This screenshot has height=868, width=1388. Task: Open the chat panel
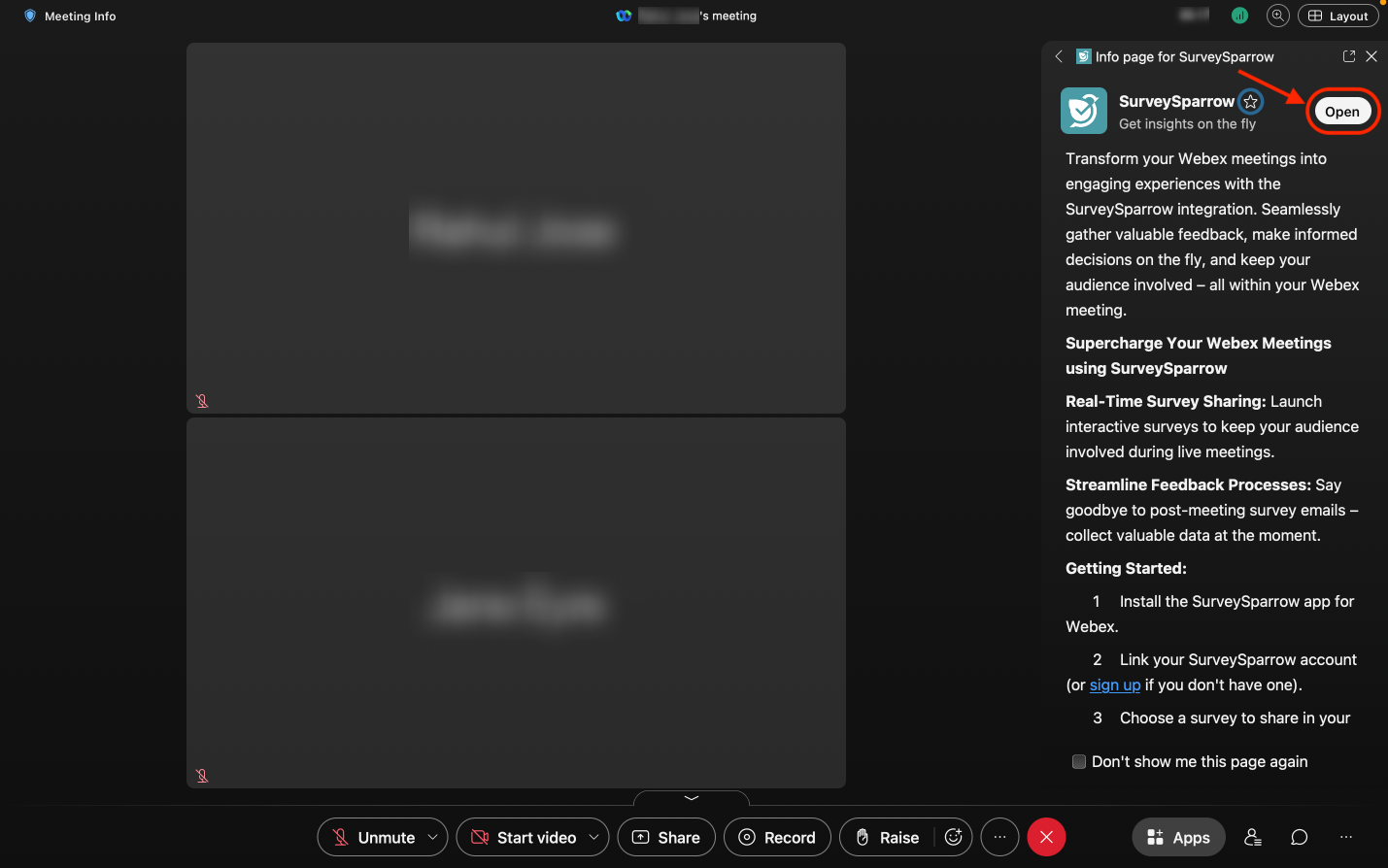click(x=1299, y=837)
